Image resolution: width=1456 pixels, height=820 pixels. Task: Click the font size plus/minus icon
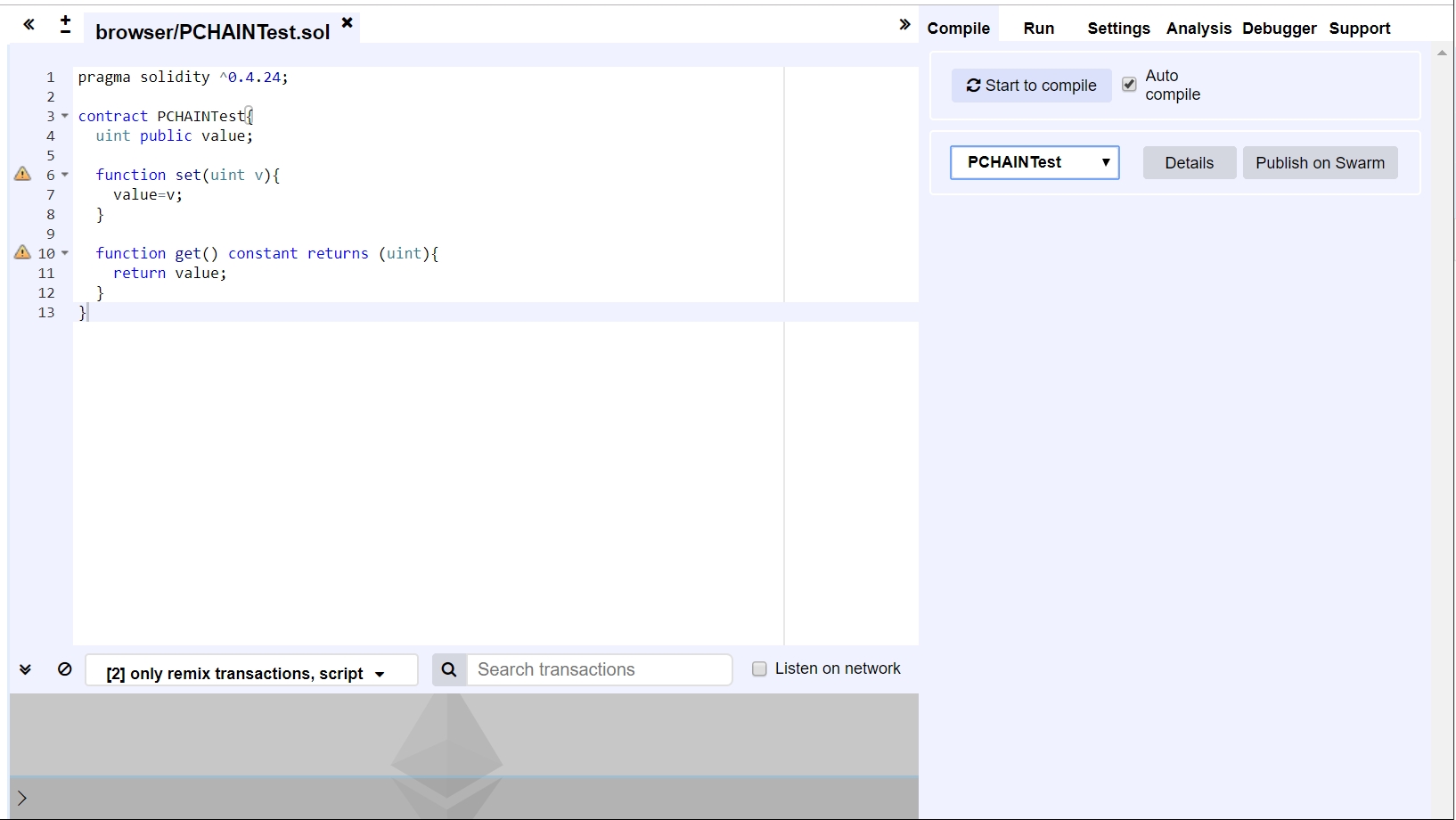[x=65, y=24]
